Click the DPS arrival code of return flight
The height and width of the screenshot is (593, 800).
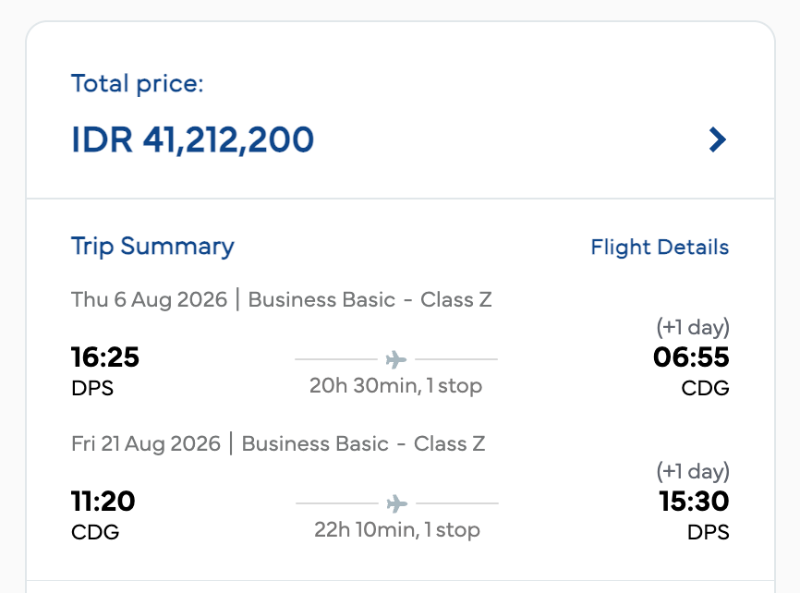click(708, 532)
